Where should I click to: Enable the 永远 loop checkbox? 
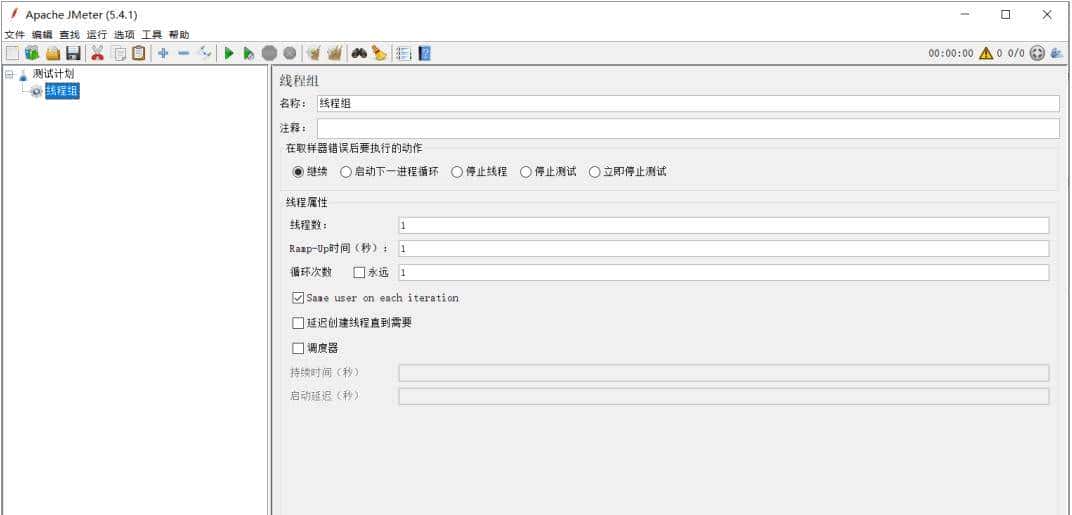coord(360,272)
